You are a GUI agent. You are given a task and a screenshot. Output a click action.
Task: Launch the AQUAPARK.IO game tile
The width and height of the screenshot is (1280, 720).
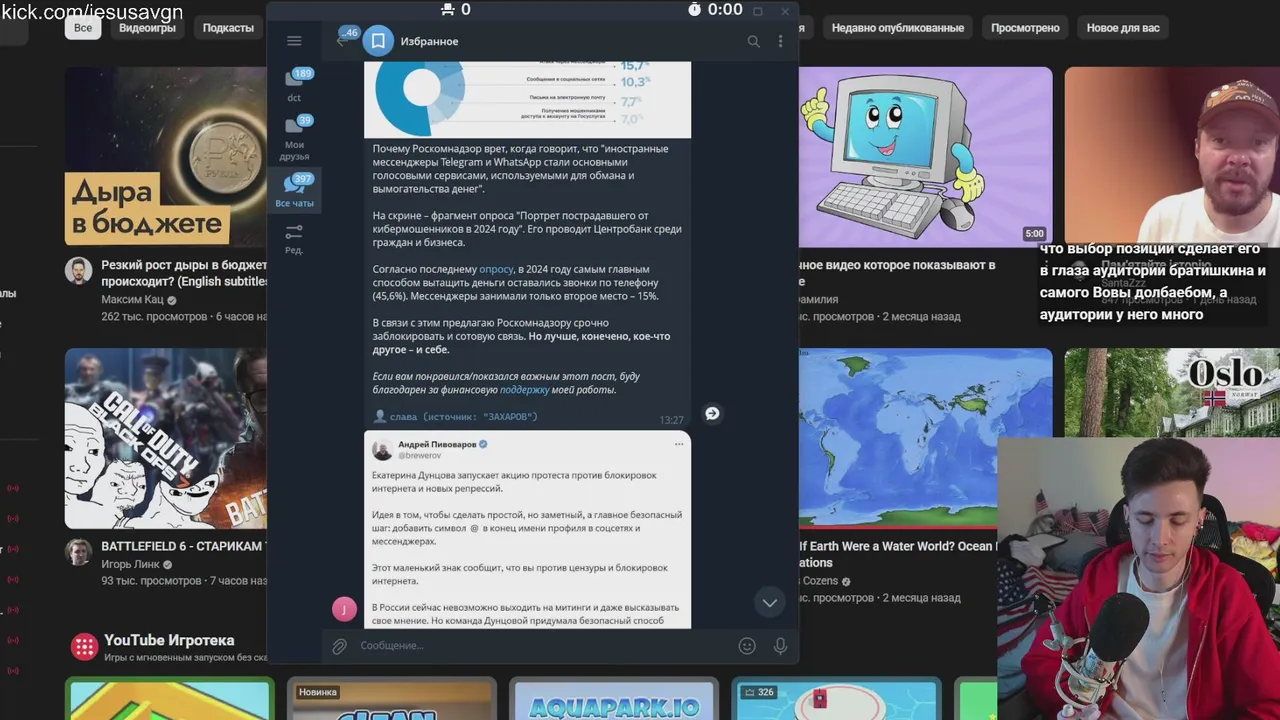[x=613, y=700]
